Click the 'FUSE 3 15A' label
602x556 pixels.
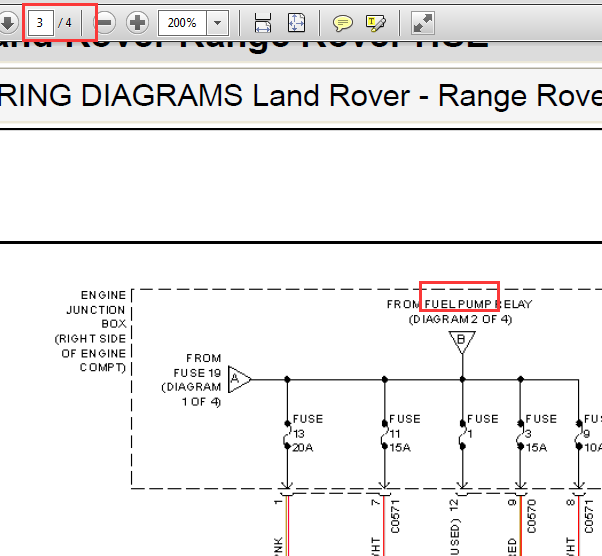tap(541, 433)
